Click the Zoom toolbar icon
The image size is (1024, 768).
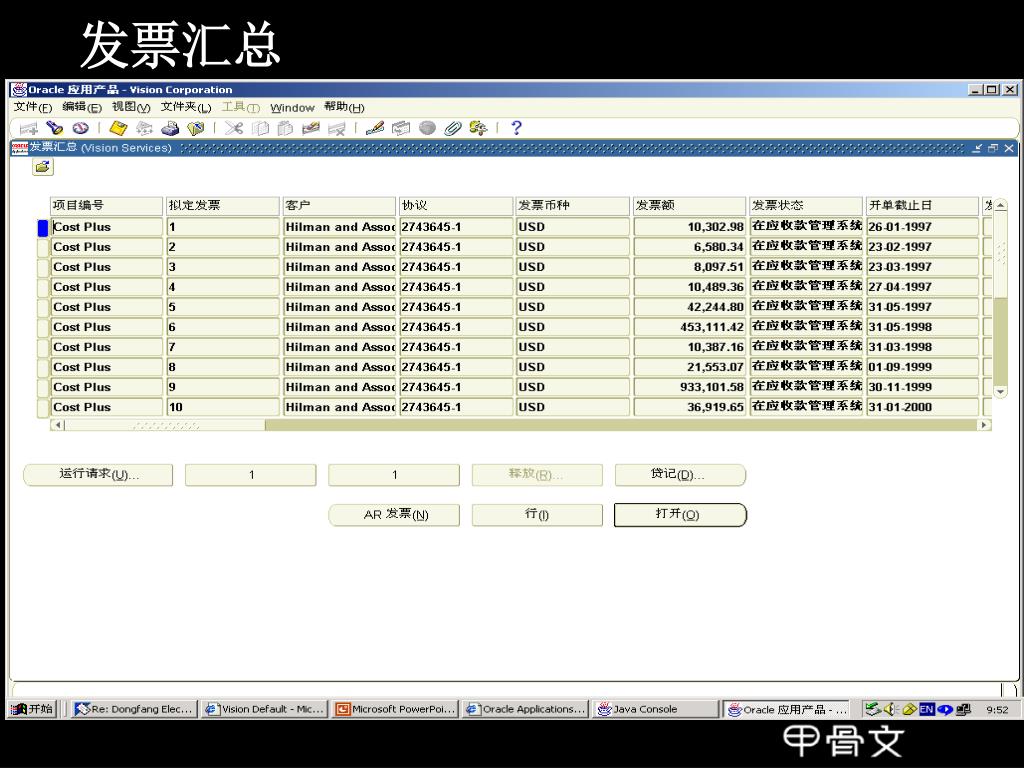click(400, 128)
